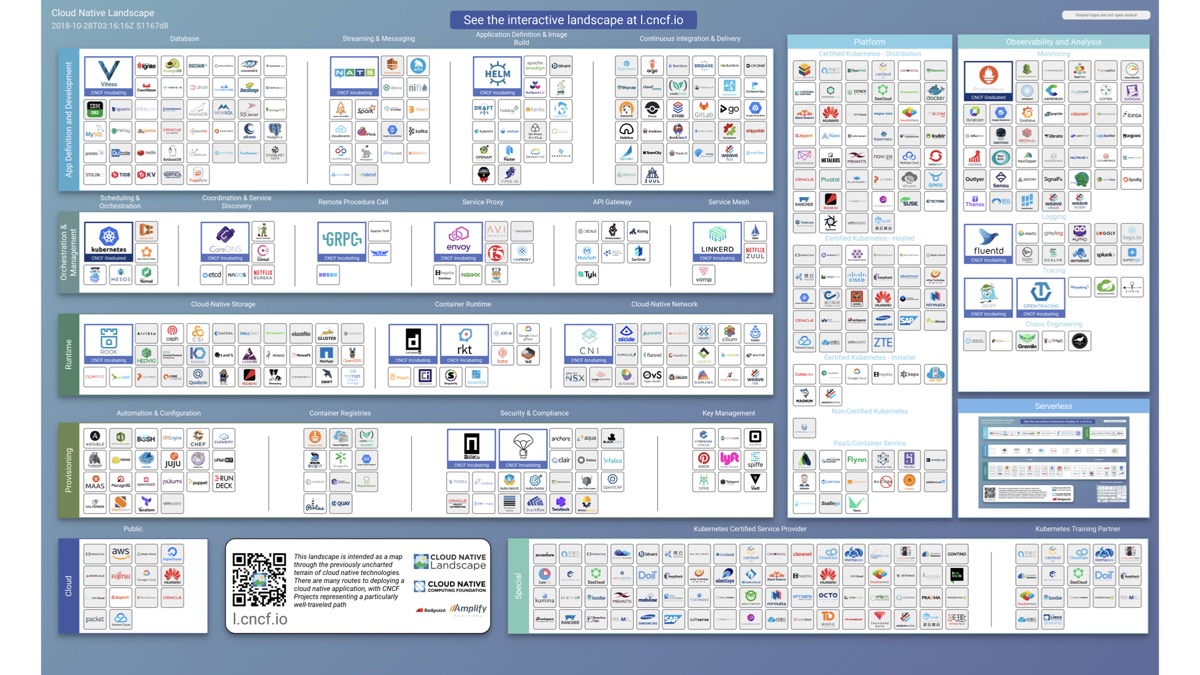Open the Fujitsu logo in Public cloud
This screenshot has height=675, width=1200.
tap(120, 575)
